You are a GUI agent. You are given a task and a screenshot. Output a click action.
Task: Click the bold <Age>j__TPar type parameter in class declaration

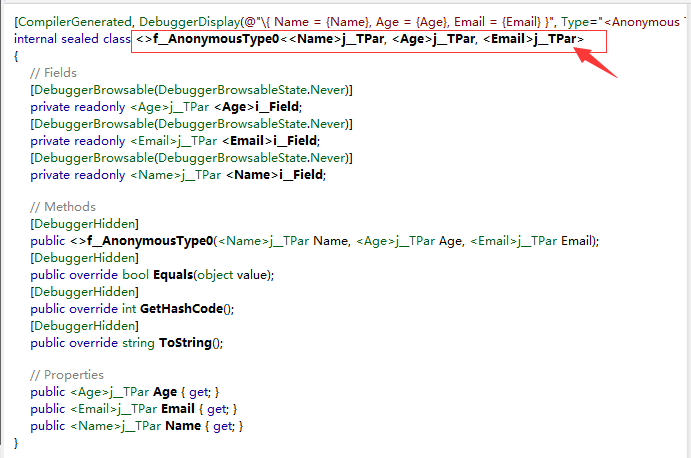[x=433, y=39]
